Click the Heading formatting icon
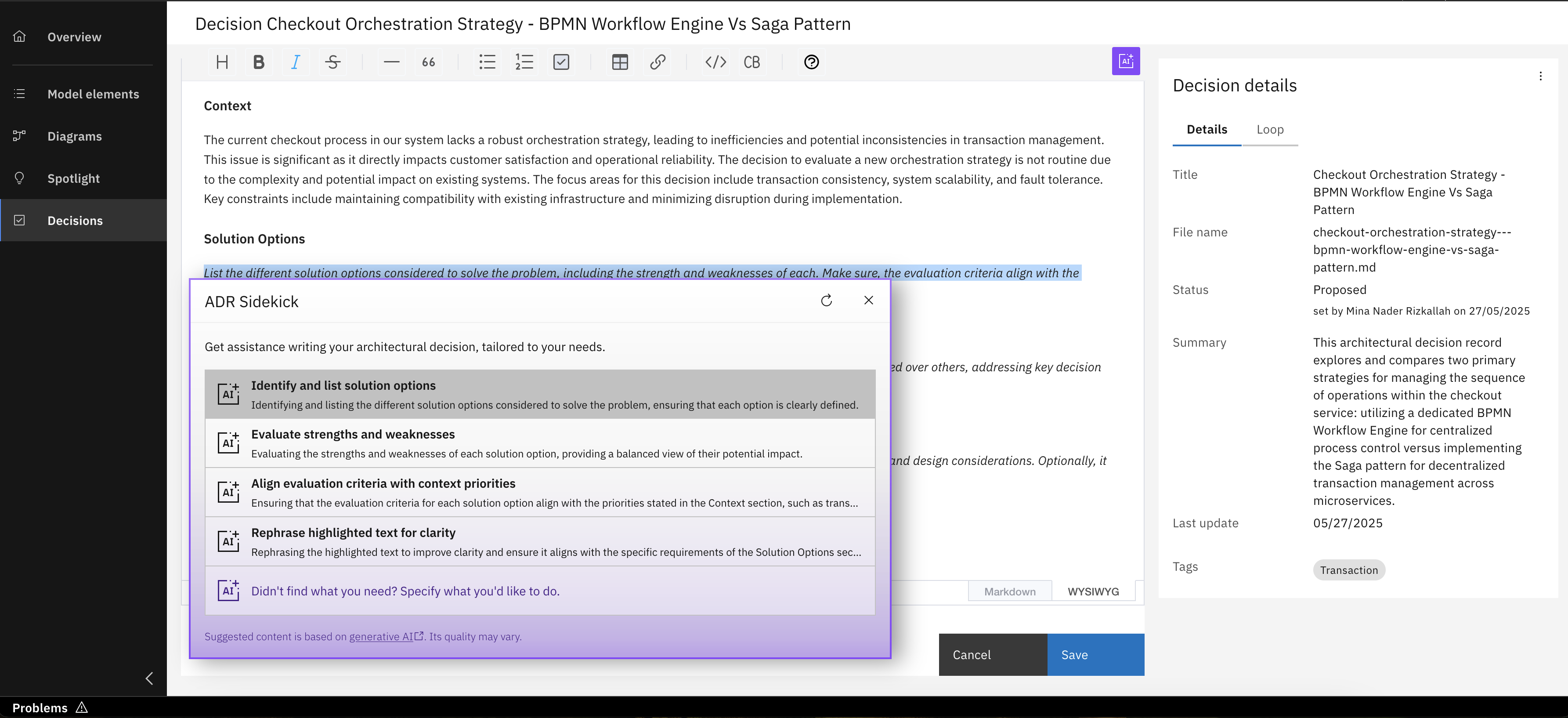The width and height of the screenshot is (1568, 718). 222,62
